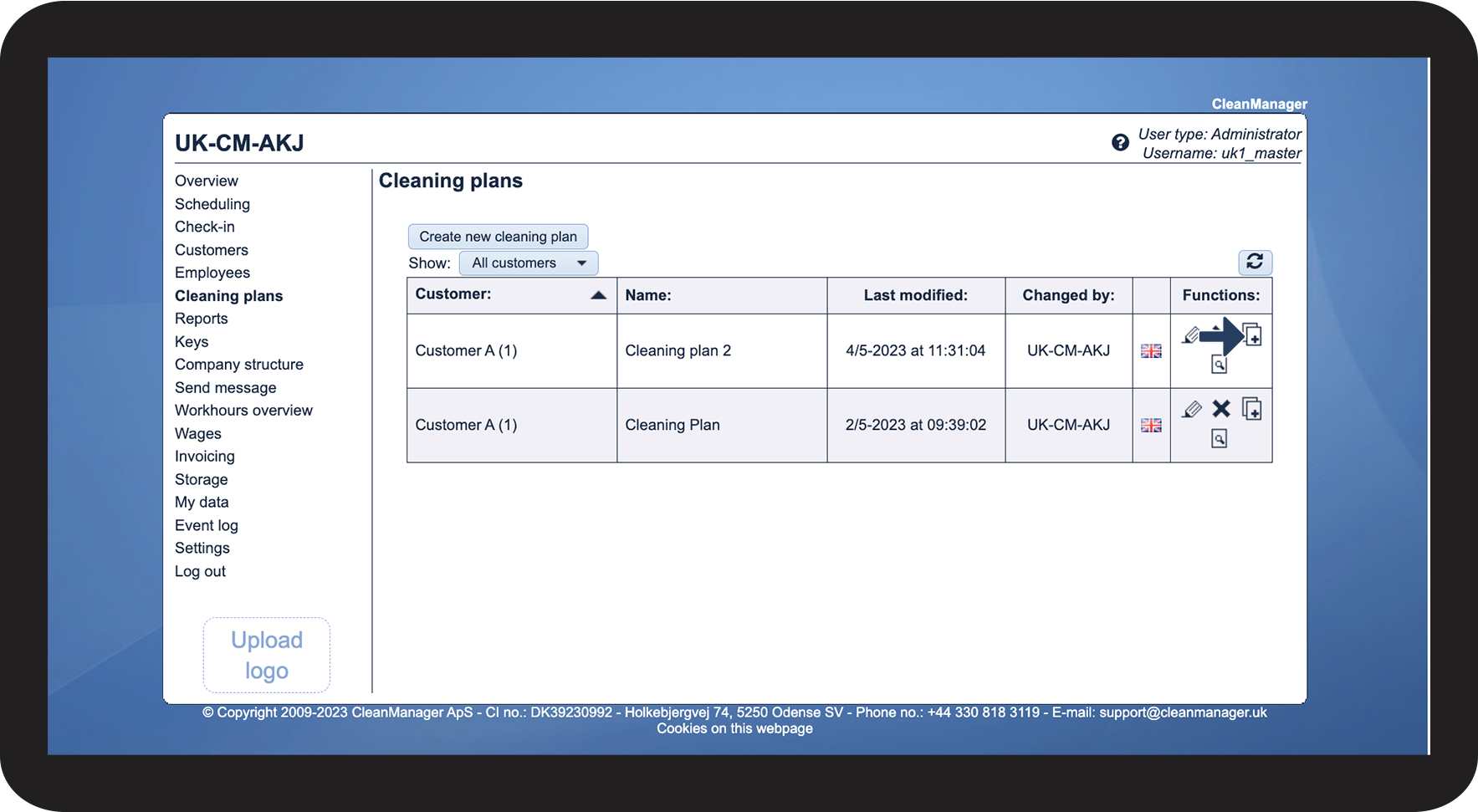The image size is (1478, 812).
Task: Click Log out
Action: 201,572
